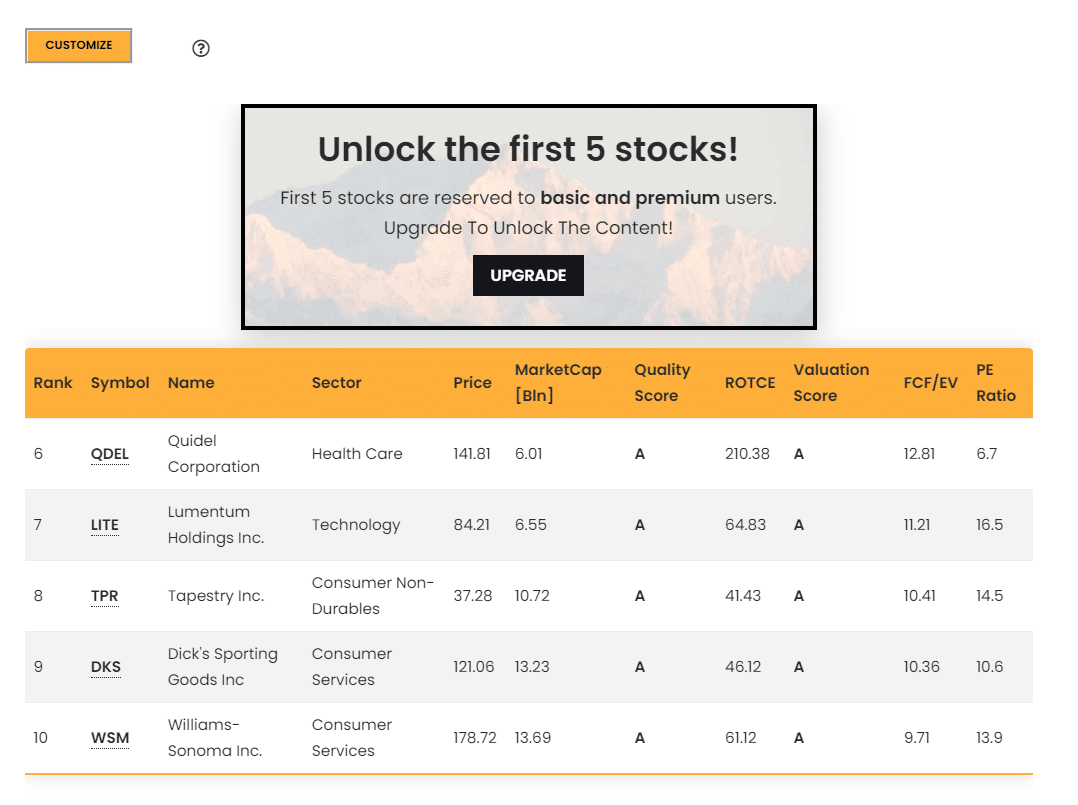This screenshot has width=1078, height=805.
Task: Open the TPR stock symbol link
Action: click(x=104, y=595)
